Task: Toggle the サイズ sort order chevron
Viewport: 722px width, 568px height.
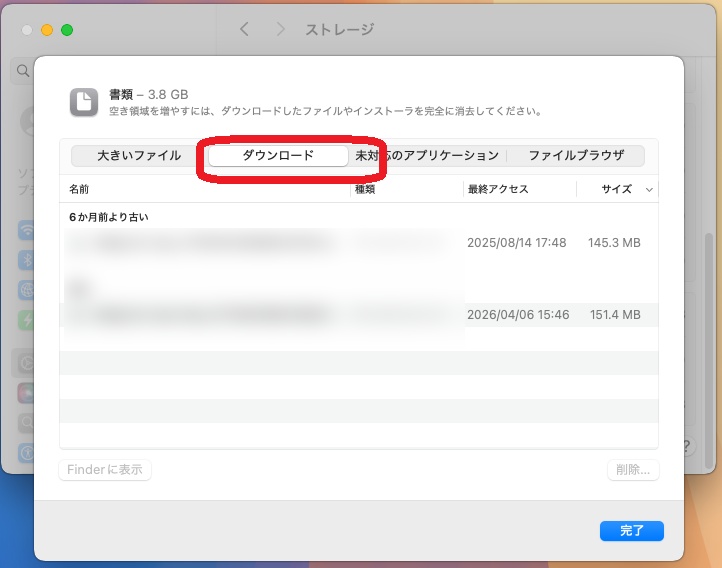Action: coord(649,190)
